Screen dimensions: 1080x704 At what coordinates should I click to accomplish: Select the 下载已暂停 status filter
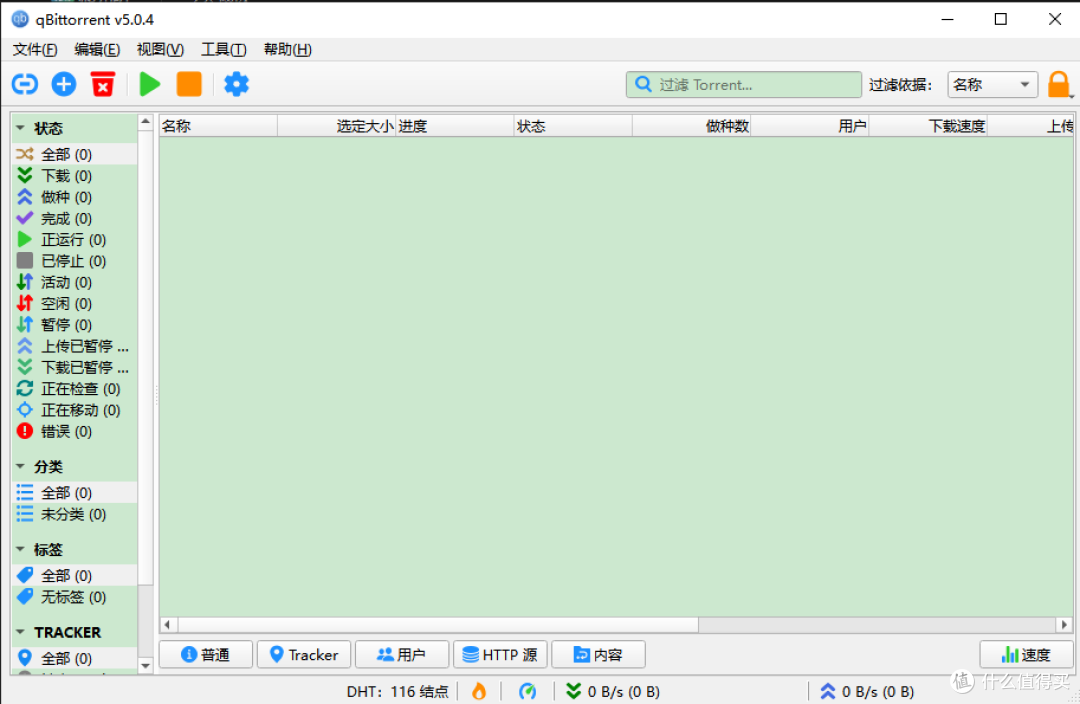tap(75, 367)
